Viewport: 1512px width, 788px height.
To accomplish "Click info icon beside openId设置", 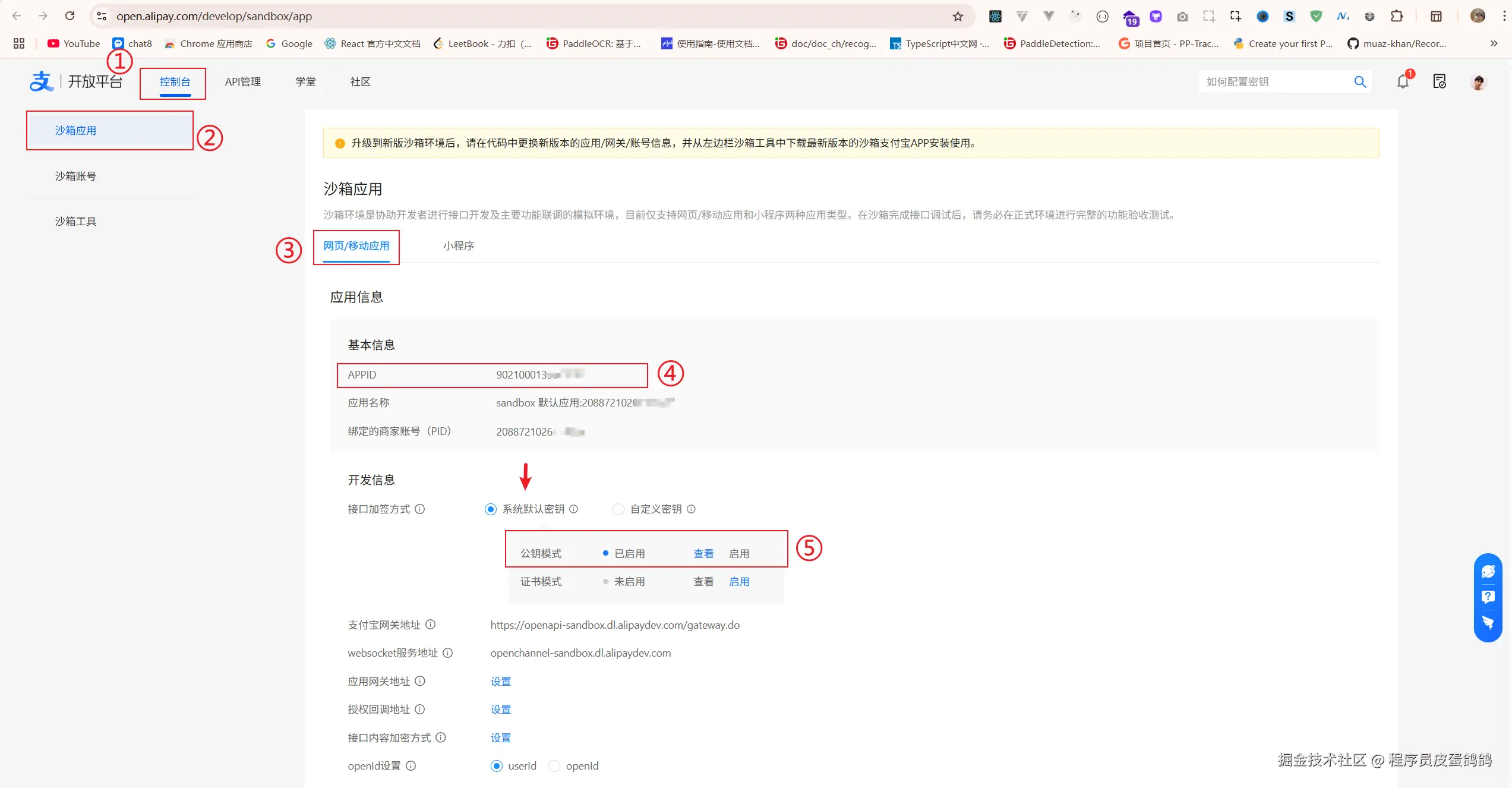I will (x=411, y=765).
